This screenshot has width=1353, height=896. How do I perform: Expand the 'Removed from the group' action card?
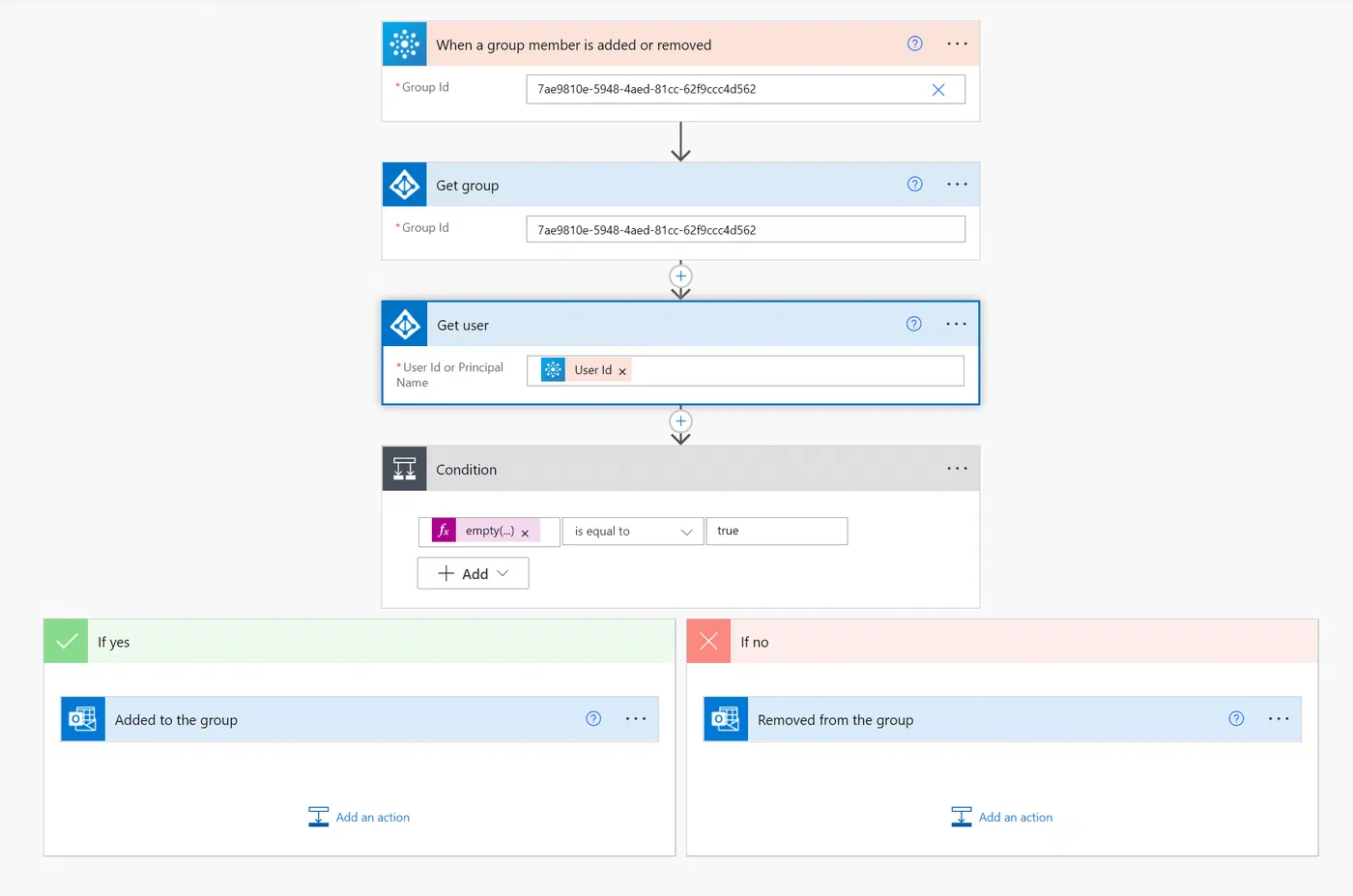tap(1002, 719)
